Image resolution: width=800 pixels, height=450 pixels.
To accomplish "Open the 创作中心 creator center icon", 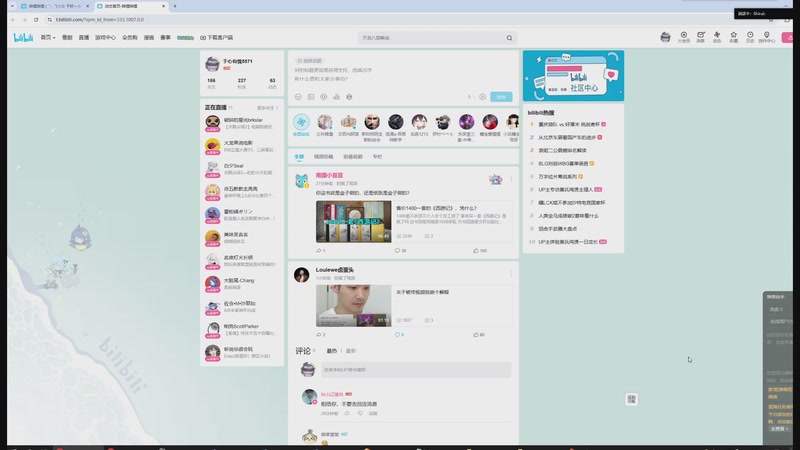I will (x=766, y=37).
